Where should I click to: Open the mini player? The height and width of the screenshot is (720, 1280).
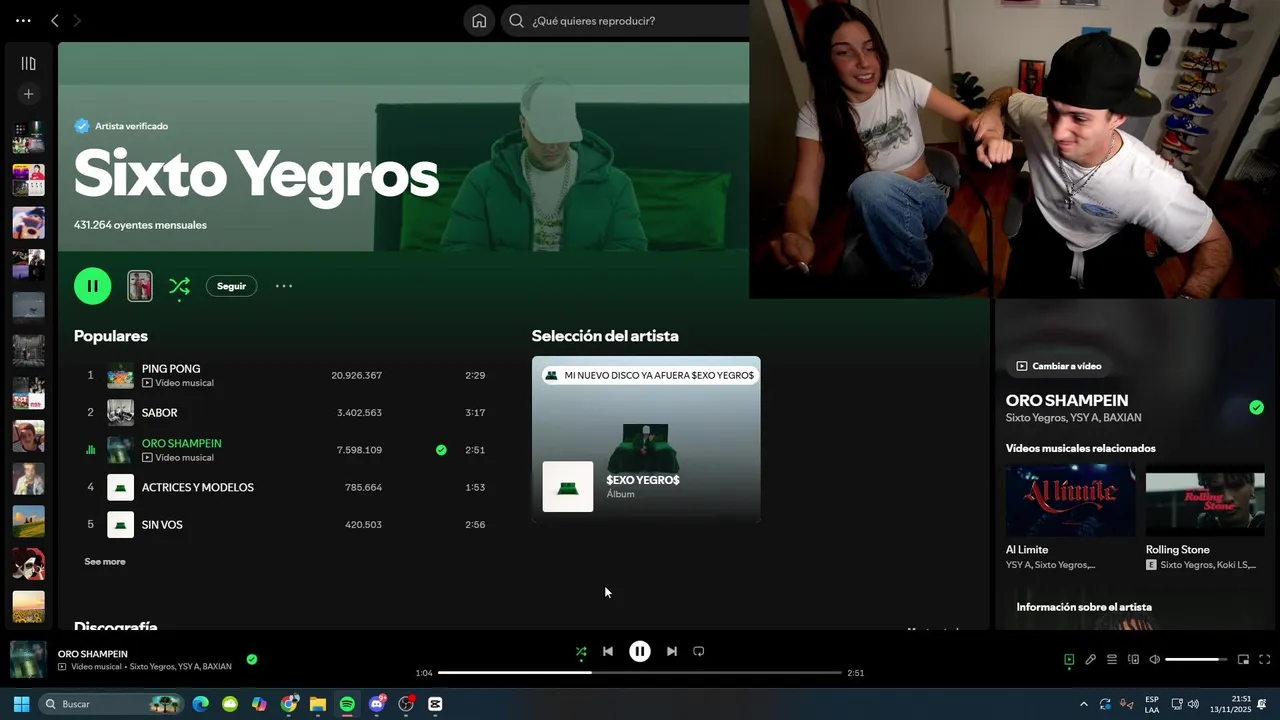point(1244,660)
